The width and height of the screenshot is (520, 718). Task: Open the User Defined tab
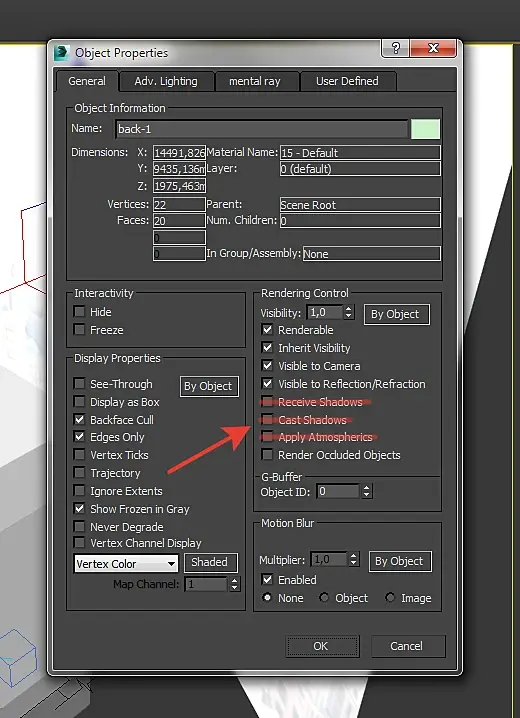(x=347, y=82)
